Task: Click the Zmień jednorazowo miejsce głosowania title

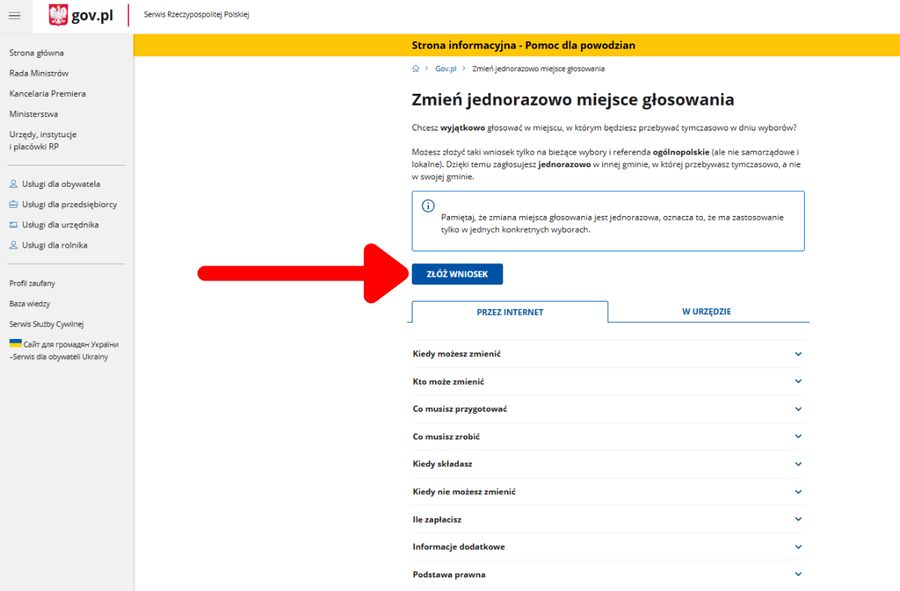Action: (x=573, y=100)
